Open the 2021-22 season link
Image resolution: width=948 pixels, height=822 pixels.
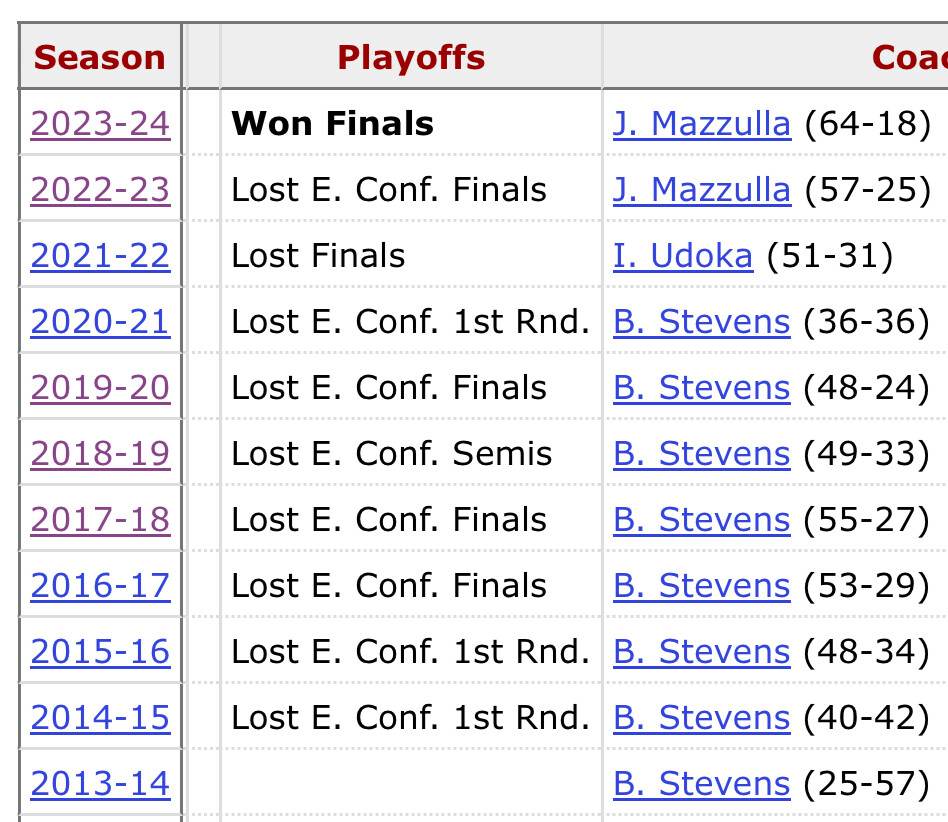tap(100, 256)
